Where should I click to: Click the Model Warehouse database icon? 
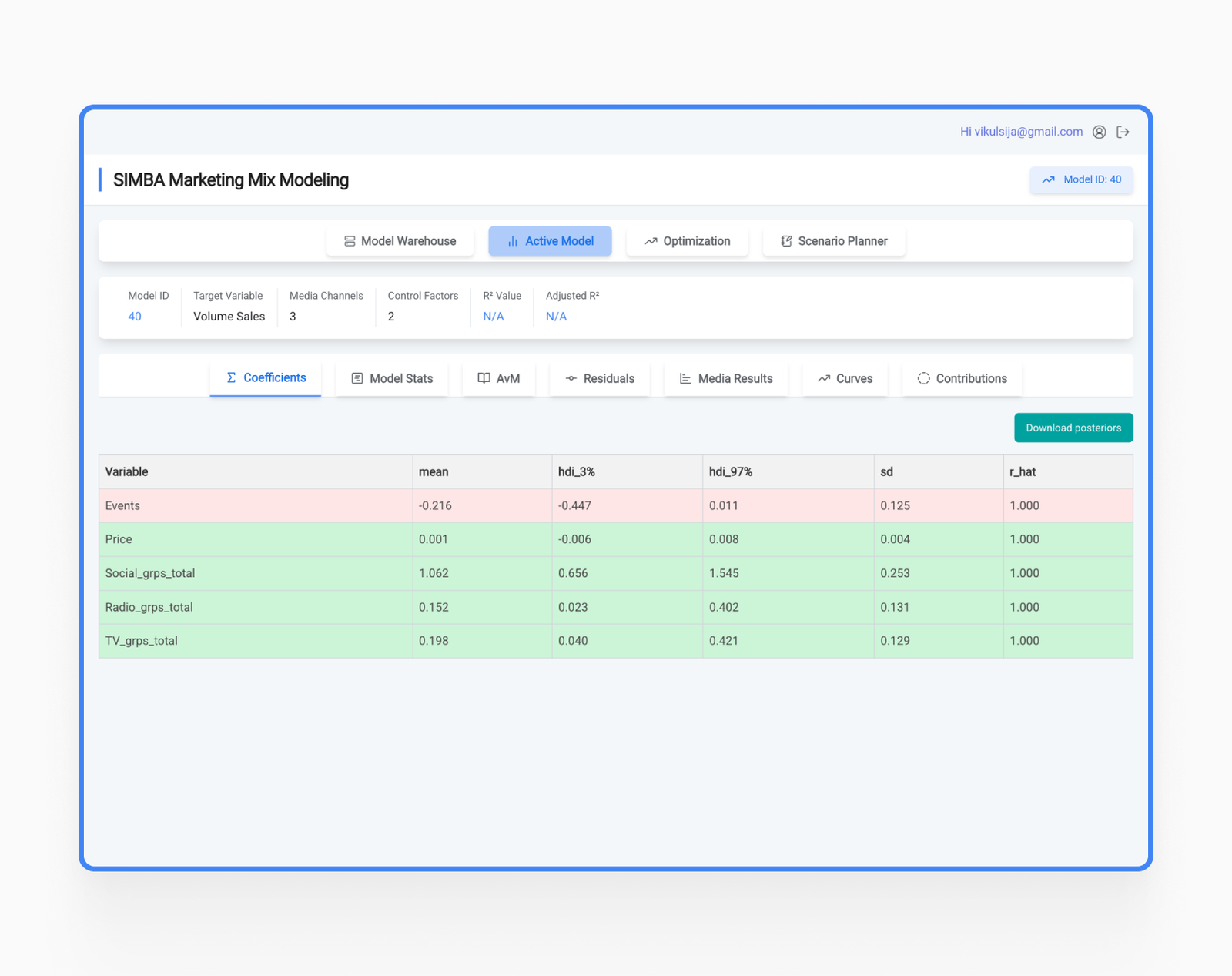[350, 241]
